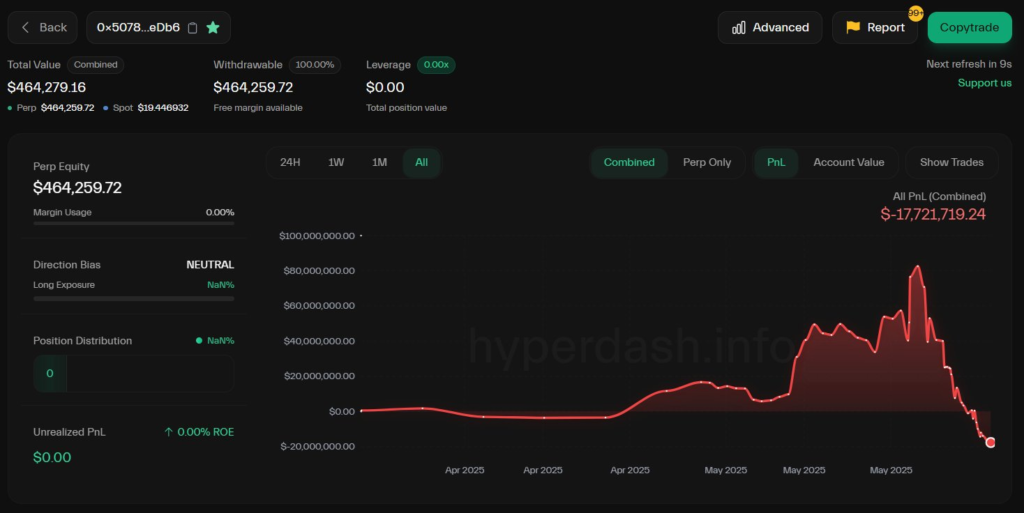Open the Support us link
The height and width of the screenshot is (513, 1024).
[984, 82]
